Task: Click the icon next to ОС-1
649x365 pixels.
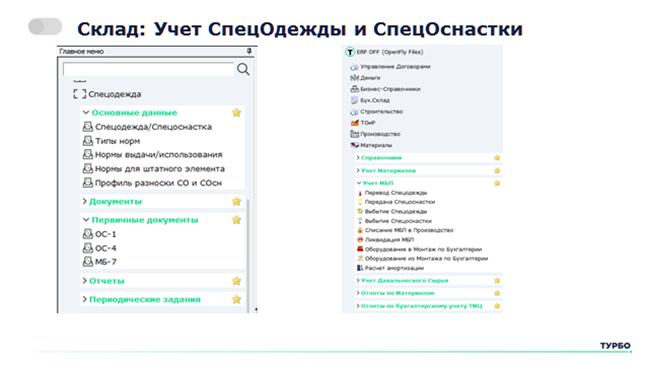Action: coord(88,234)
